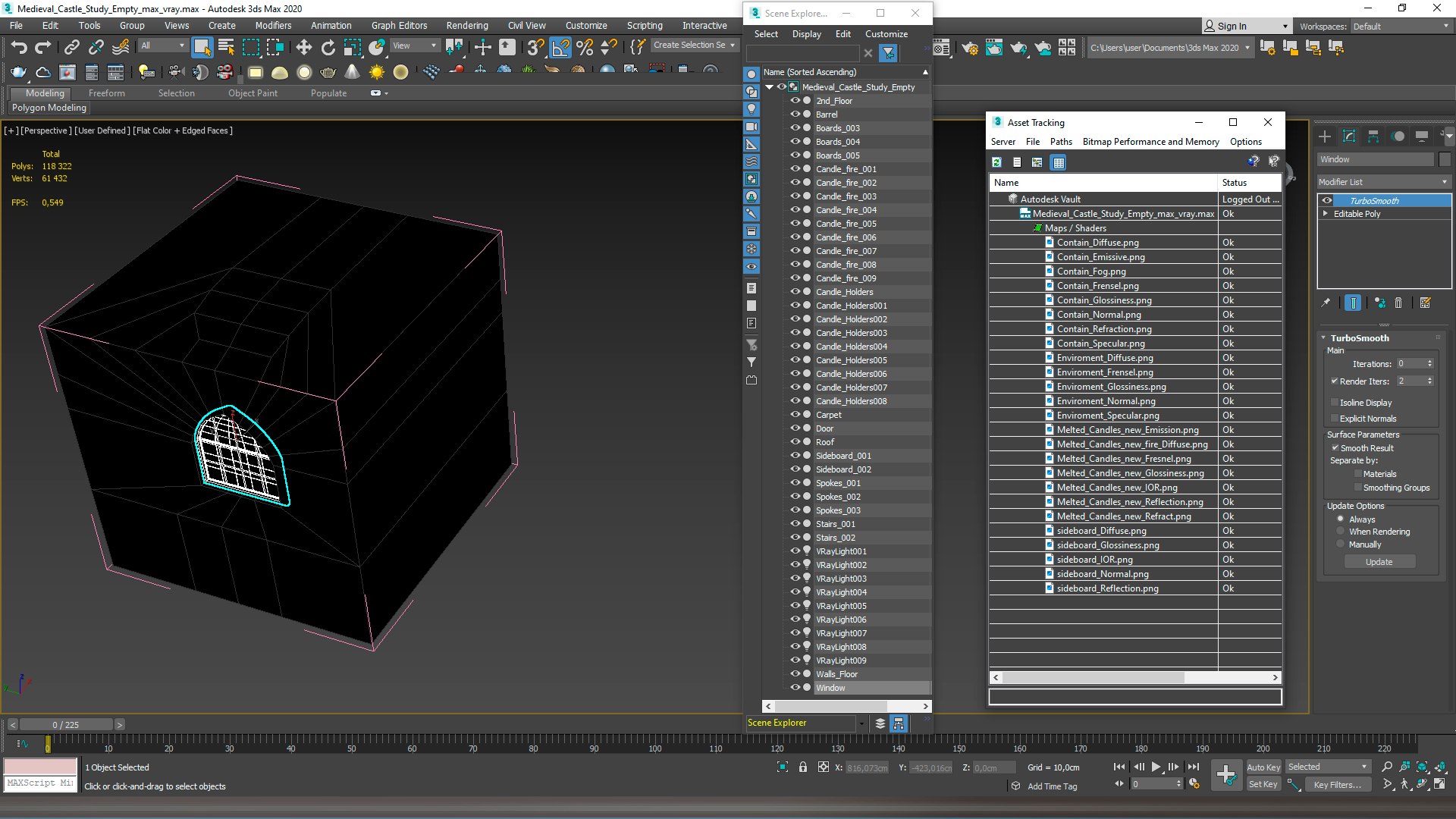Image resolution: width=1456 pixels, height=819 pixels.
Task: Select the When Rendering radio option
Action: click(x=1340, y=532)
